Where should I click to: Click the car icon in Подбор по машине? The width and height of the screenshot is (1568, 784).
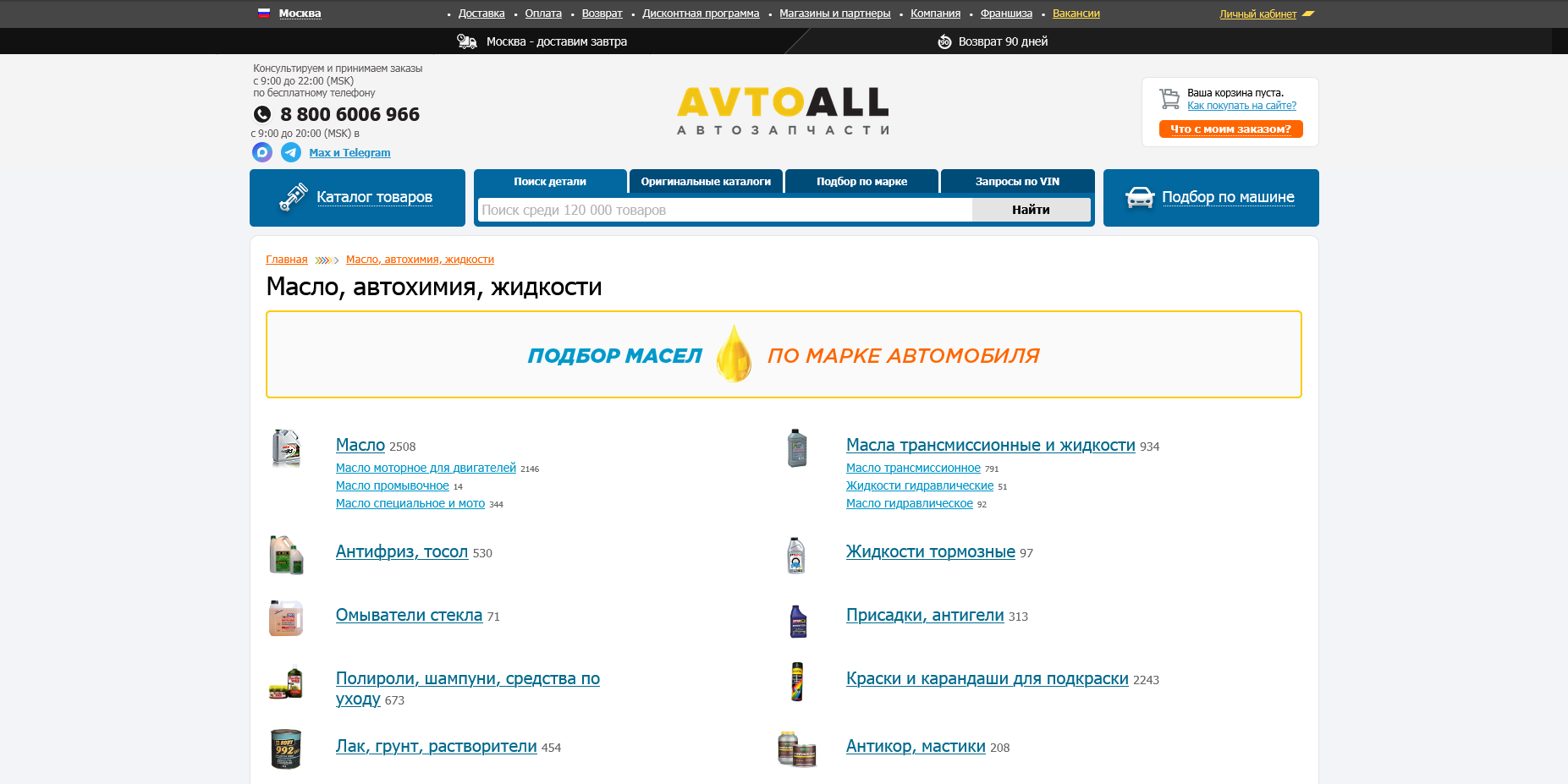coord(1140,197)
